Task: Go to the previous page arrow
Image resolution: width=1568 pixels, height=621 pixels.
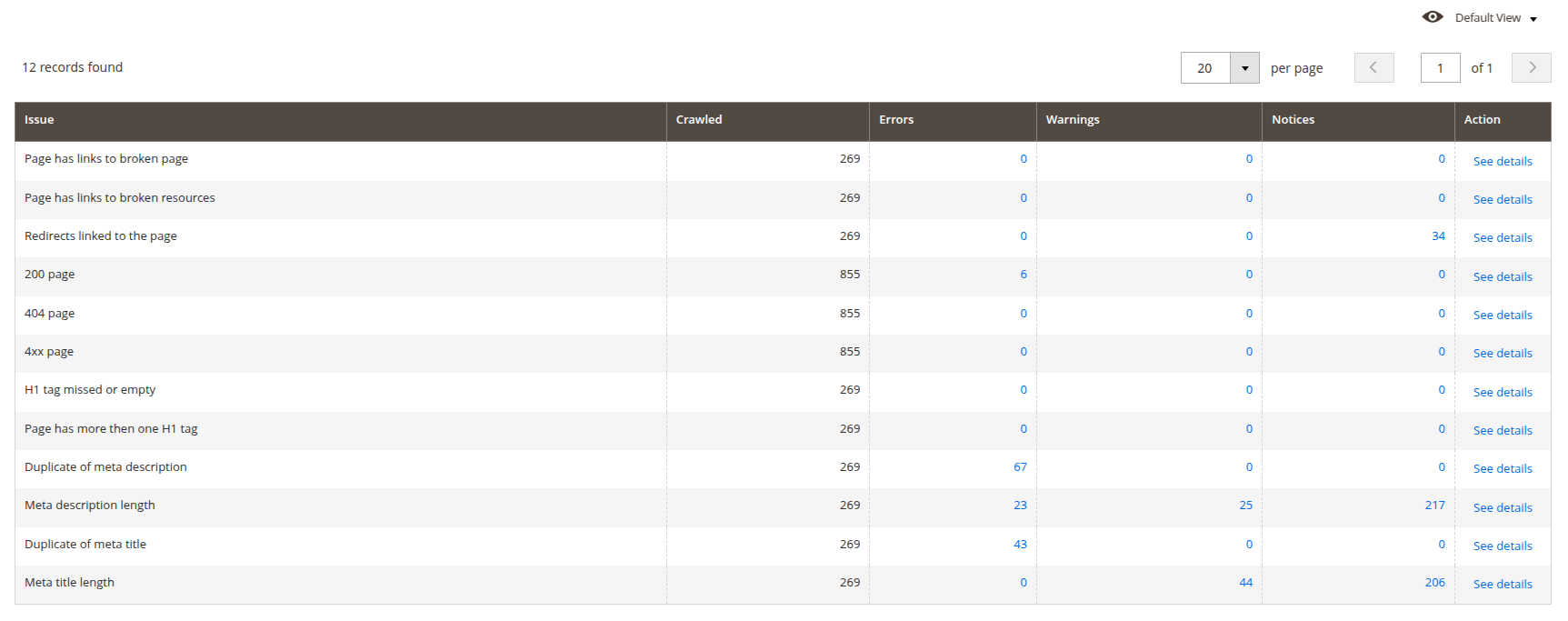Action: [1373, 68]
